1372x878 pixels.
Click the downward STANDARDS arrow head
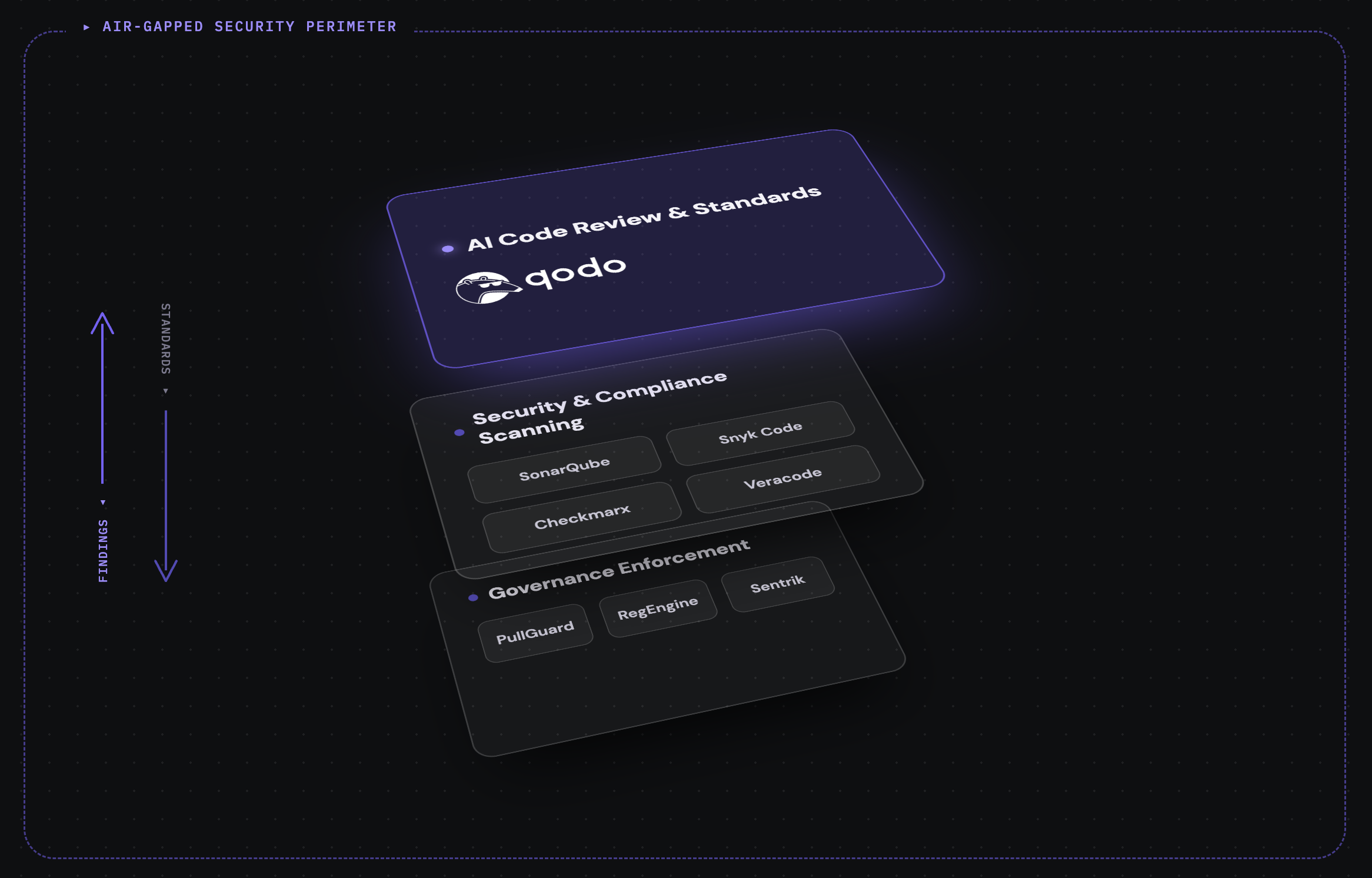(x=166, y=571)
